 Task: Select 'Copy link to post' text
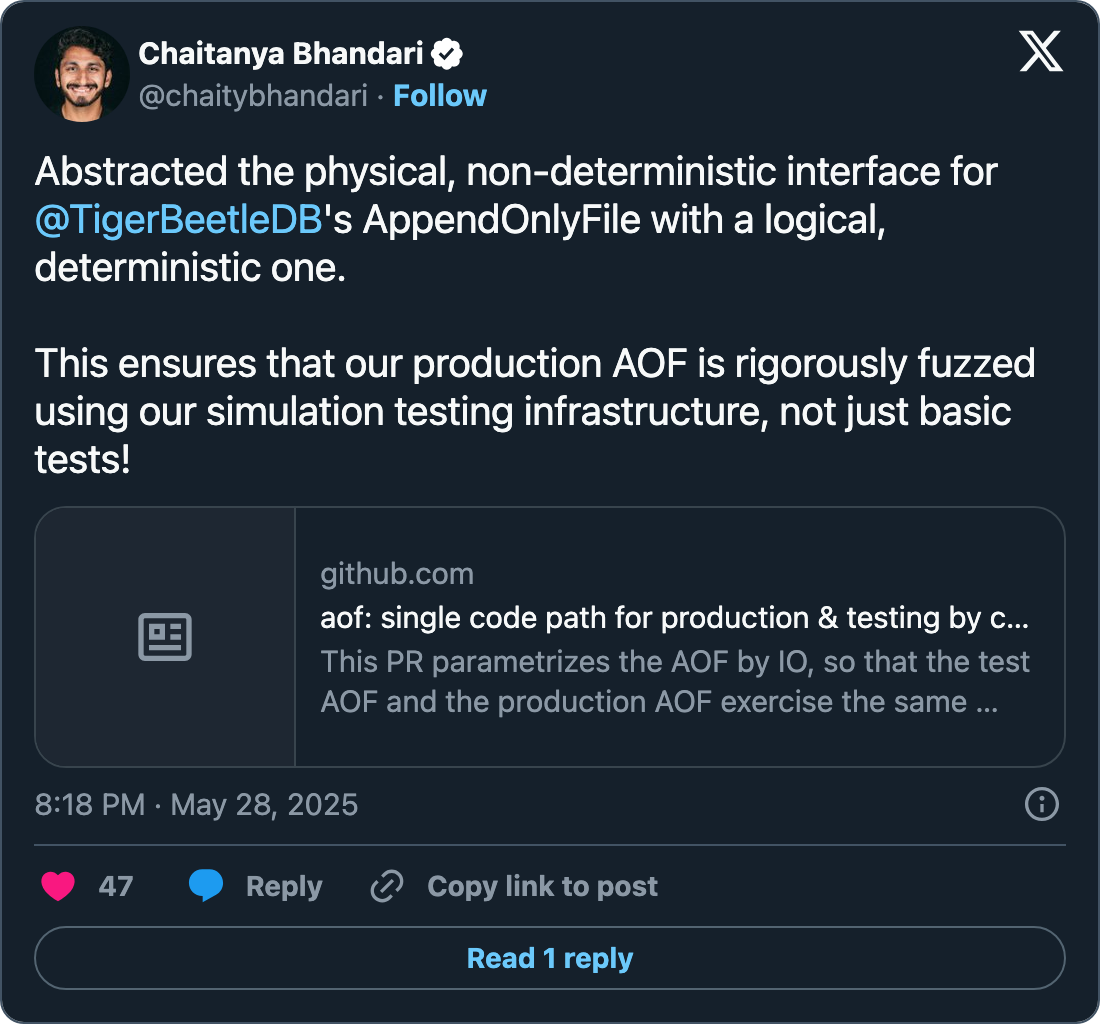[542, 886]
